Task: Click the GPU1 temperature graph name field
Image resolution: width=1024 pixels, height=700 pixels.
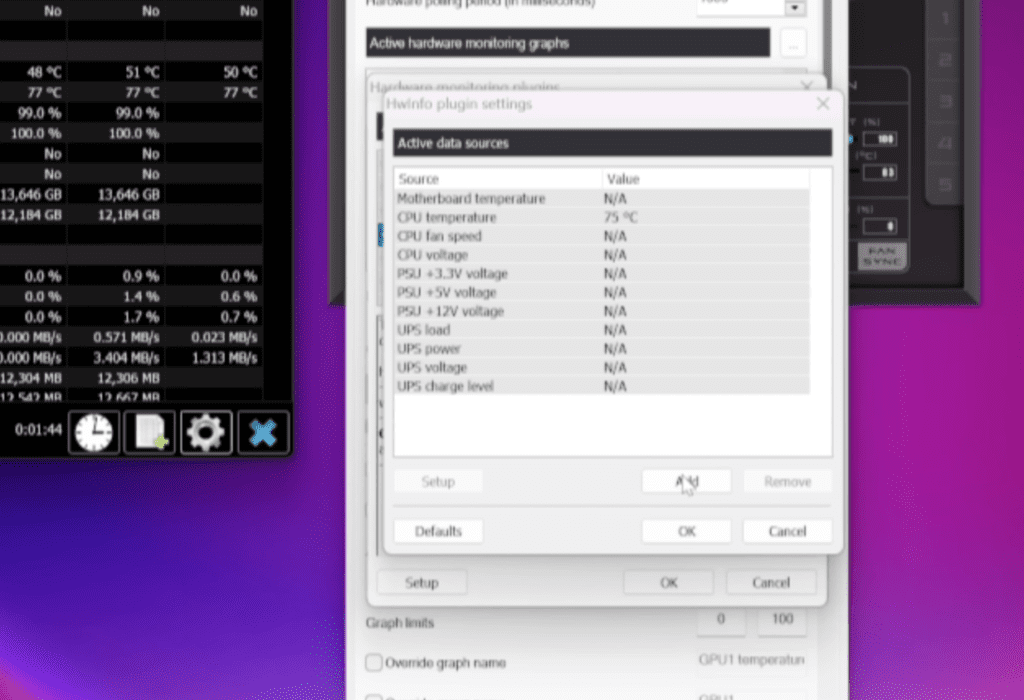Action: coord(750,659)
